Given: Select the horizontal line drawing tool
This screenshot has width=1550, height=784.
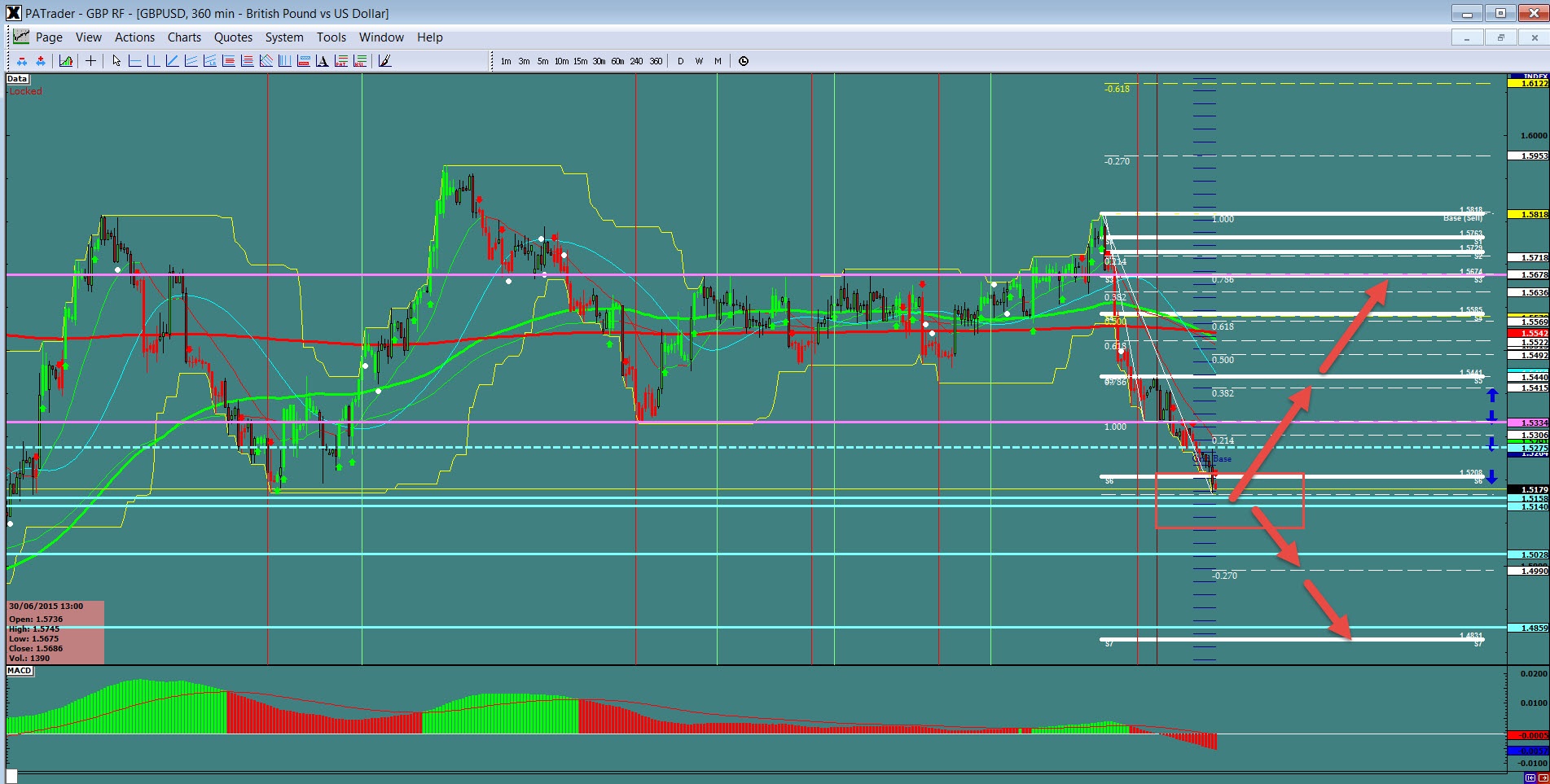Looking at the screenshot, I should click(134, 61).
